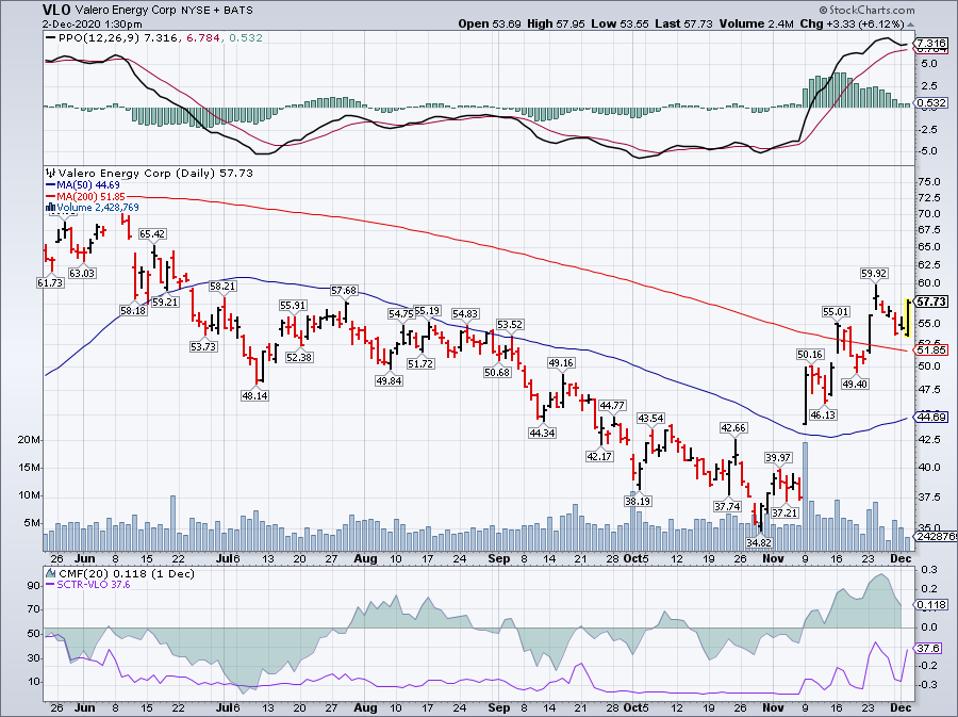The image size is (958, 717).
Task: Click the 38.19 price label
Action: [637, 501]
